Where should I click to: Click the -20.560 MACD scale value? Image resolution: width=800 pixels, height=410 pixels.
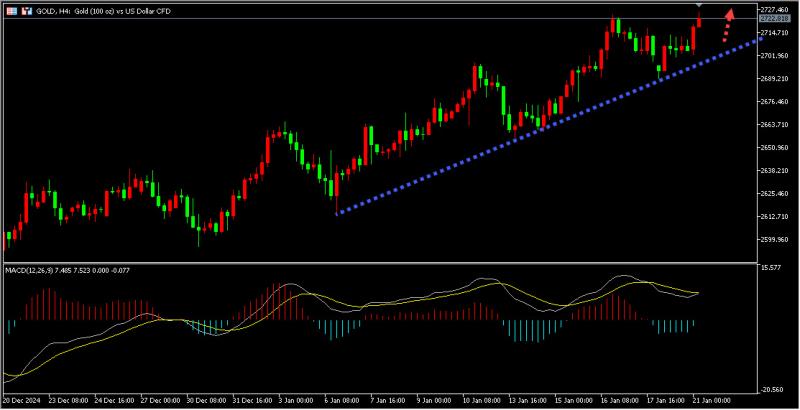(770, 390)
